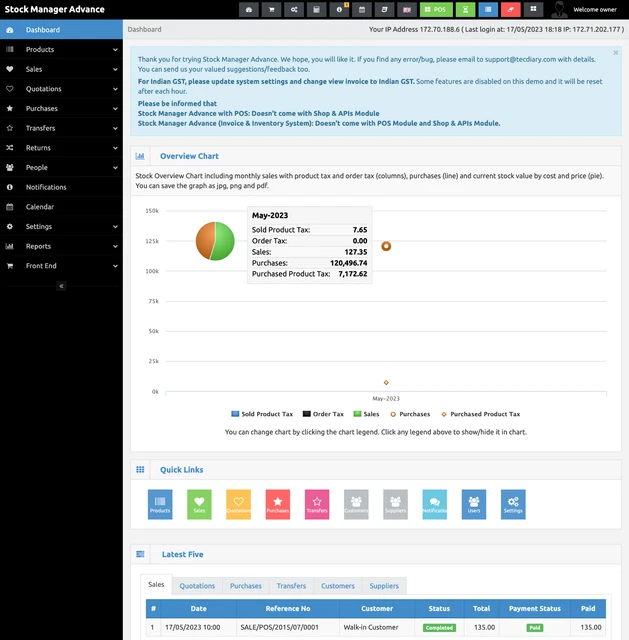Expand the Returns sidebar menu
Image resolution: width=629 pixels, height=640 pixels.
61,147
